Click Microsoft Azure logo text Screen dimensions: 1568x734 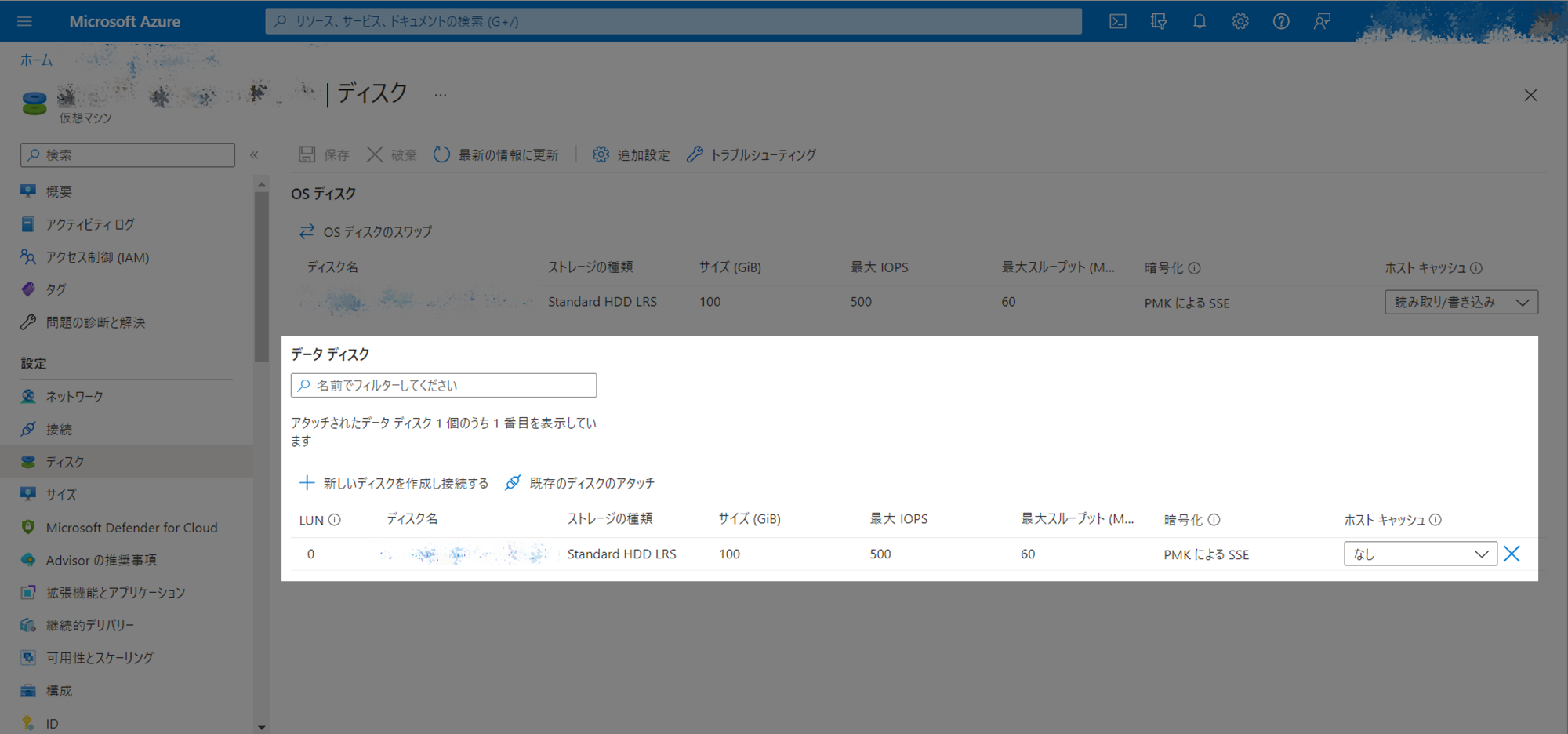click(125, 21)
